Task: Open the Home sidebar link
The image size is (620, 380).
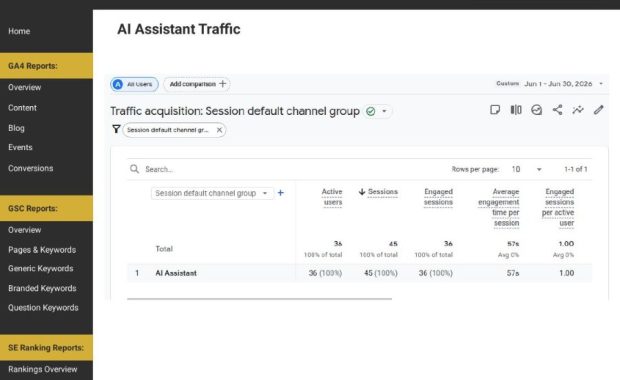Action: pos(19,31)
